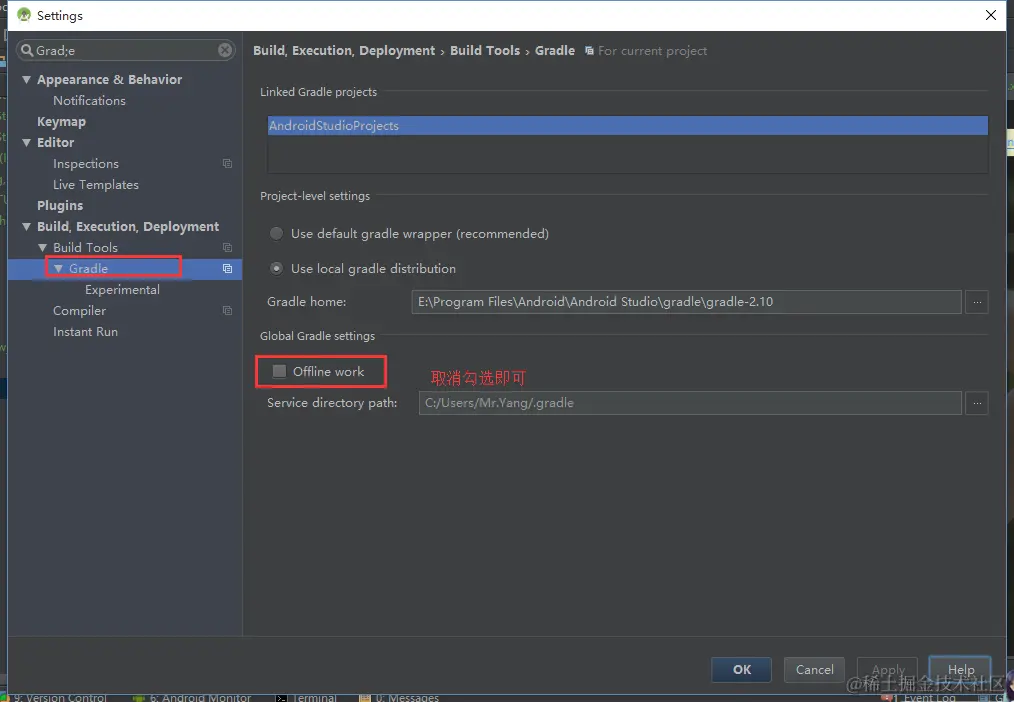This screenshot has width=1014, height=702.
Task: Open Instant Run settings
Action: [x=85, y=332]
